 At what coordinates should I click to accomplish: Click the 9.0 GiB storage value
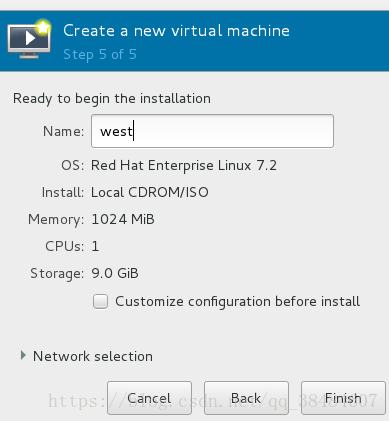point(115,273)
